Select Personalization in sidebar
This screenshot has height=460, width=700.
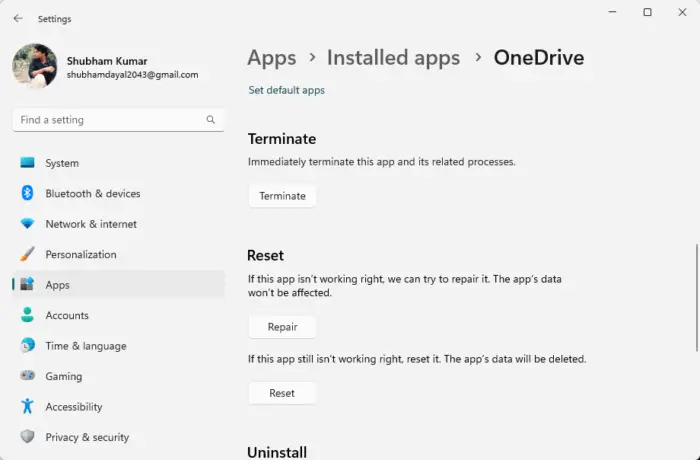[118, 254]
